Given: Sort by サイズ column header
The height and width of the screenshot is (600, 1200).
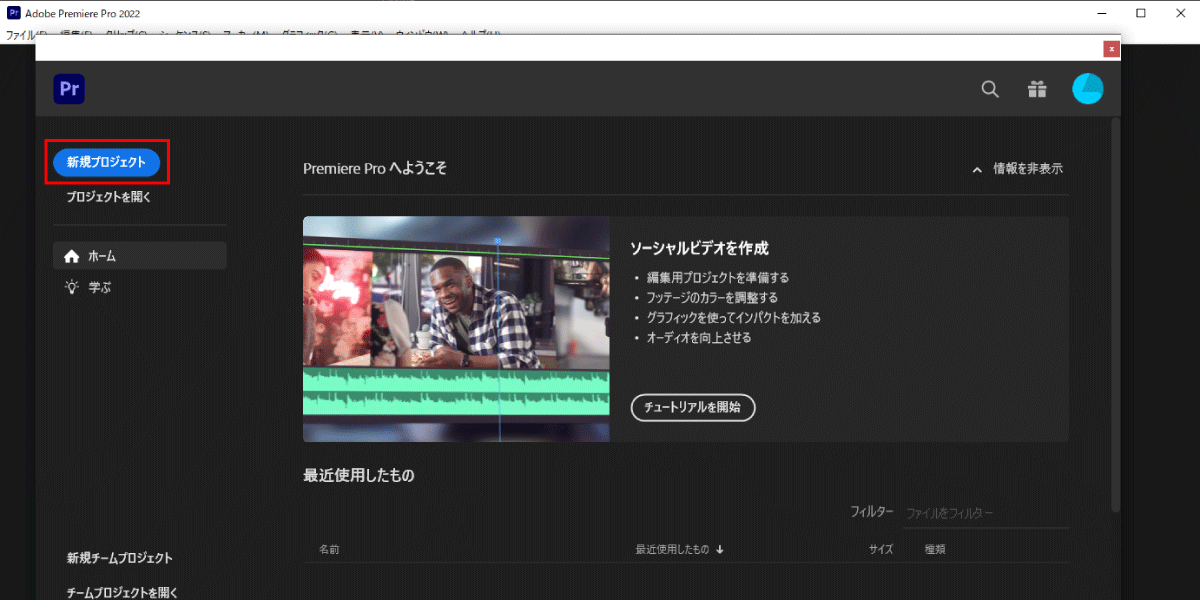Looking at the screenshot, I should click(x=881, y=549).
